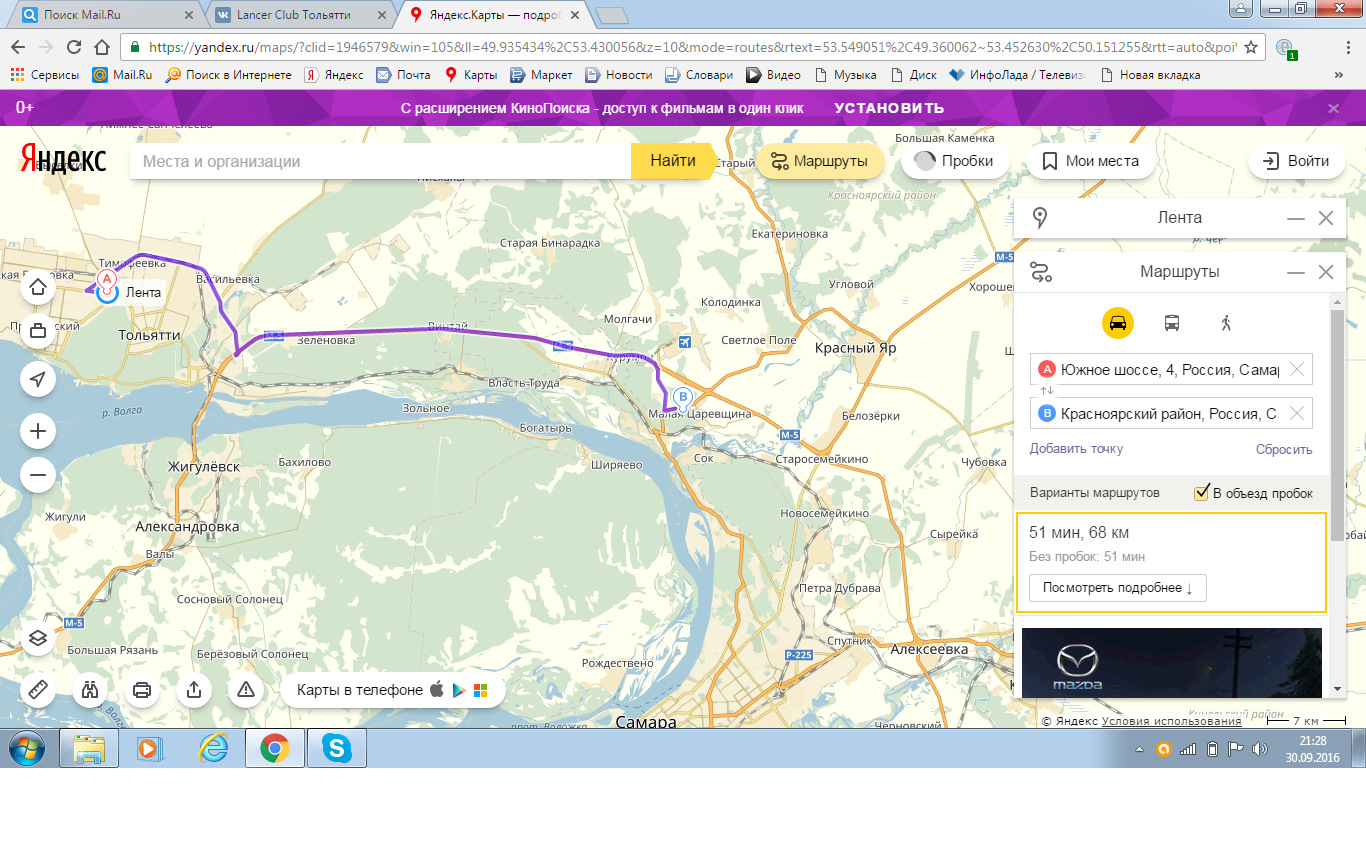The width and height of the screenshot is (1366, 844).
Task: Open the Маршруты routes button
Action: coord(819,161)
